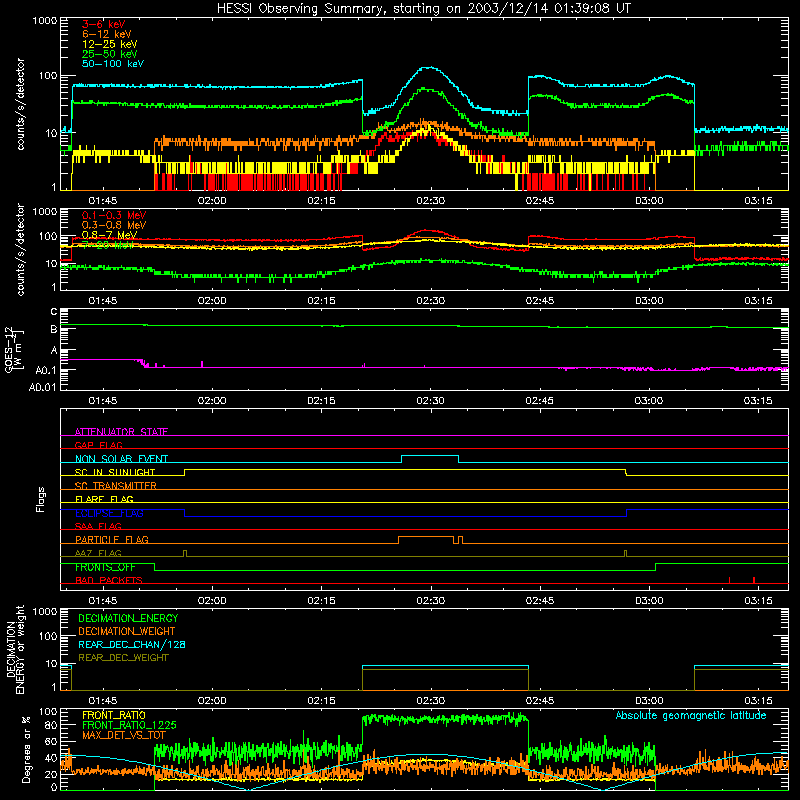
Task: Select the '12-25 keV' legend label
Action: 110,44
